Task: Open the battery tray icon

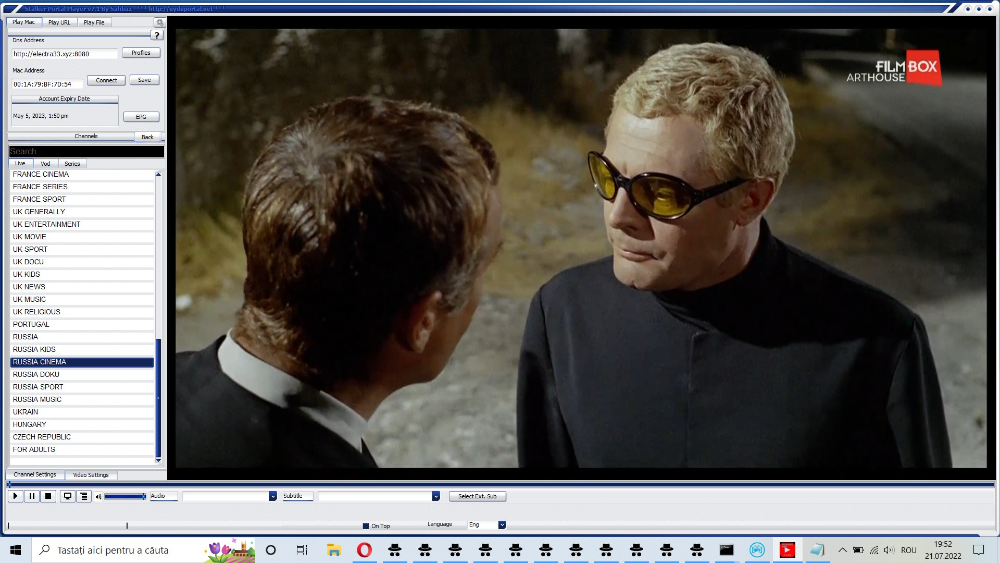Action: (x=858, y=550)
